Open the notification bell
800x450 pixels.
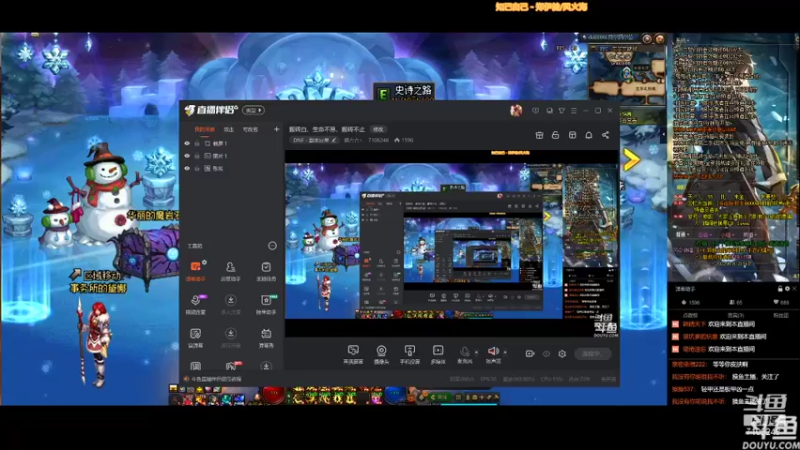pyautogui.click(x=589, y=135)
